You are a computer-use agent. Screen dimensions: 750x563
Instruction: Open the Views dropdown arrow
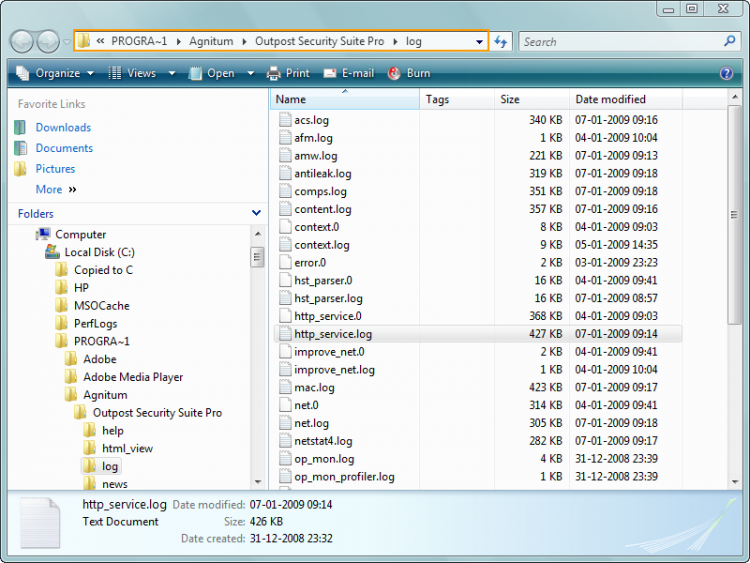pyautogui.click(x=172, y=73)
